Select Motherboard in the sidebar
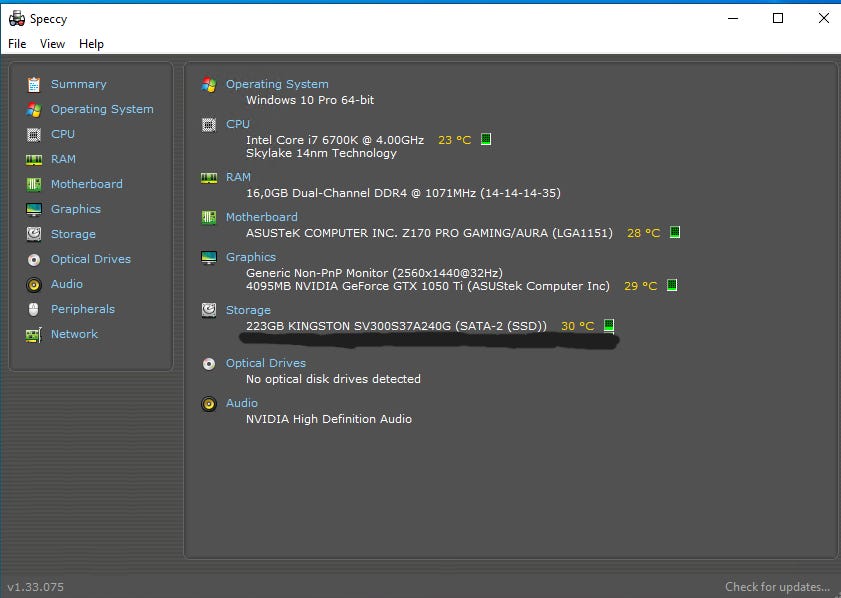The width and height of the screenshot is (841, 598). (86, 184)
